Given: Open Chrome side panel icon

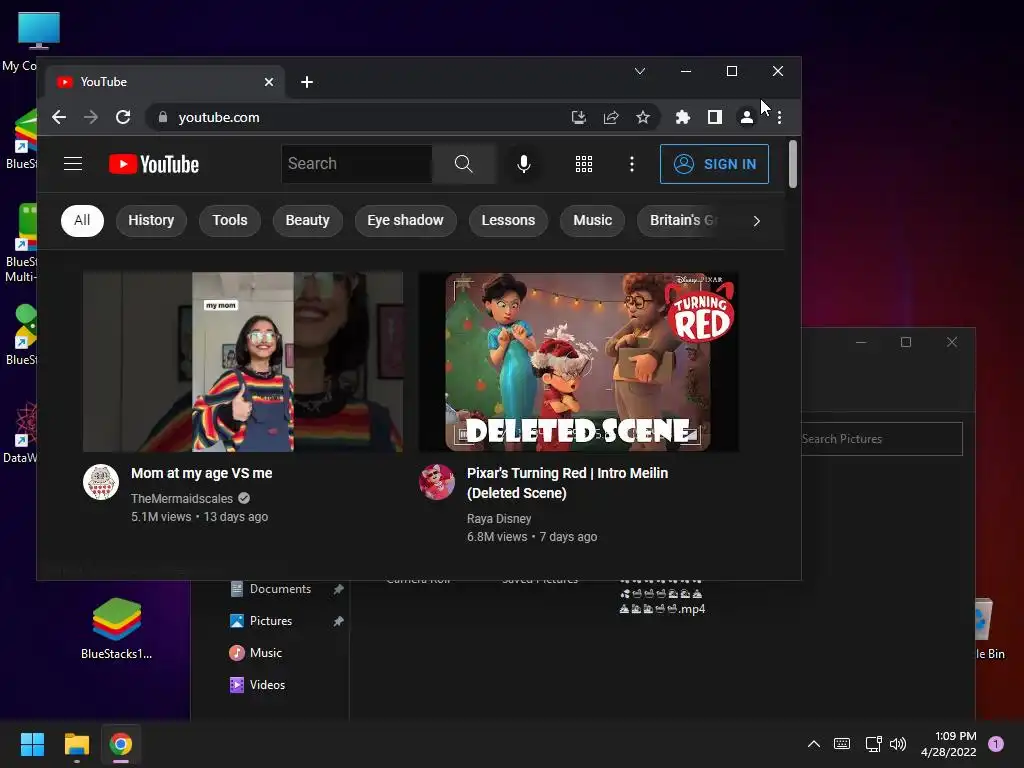Looking at the screenshot, I should pos(714,118).
